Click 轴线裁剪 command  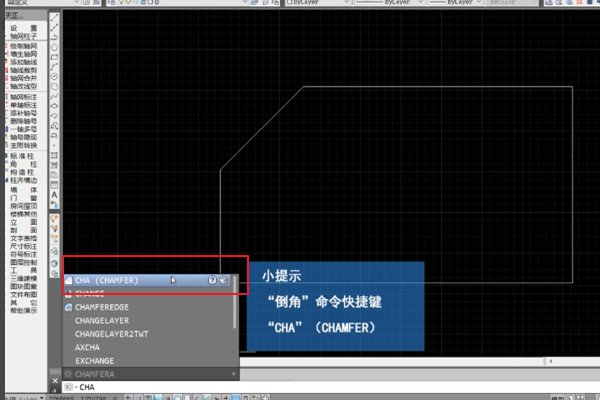point(24,70)
